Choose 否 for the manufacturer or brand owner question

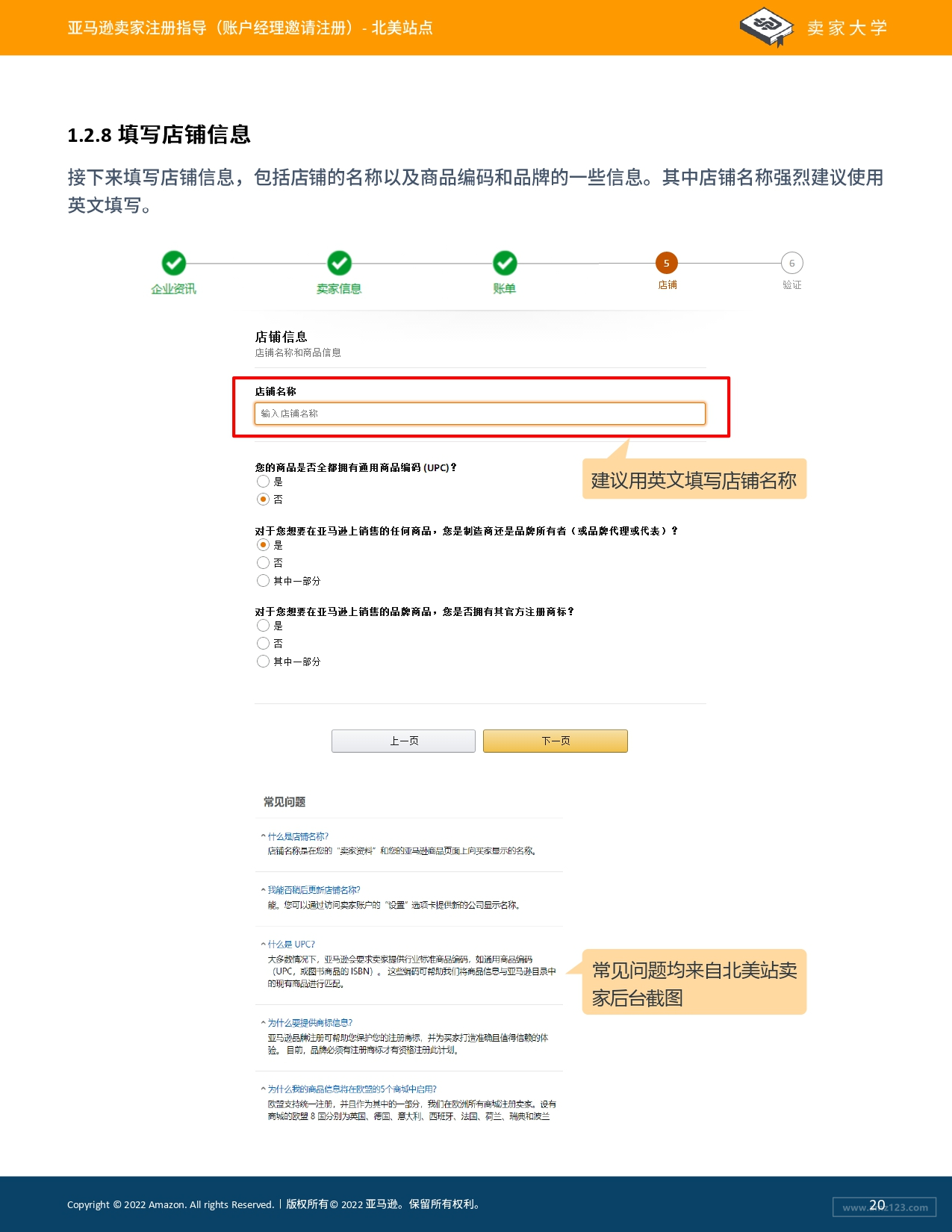pyautogui.click(x=263, y=562)
